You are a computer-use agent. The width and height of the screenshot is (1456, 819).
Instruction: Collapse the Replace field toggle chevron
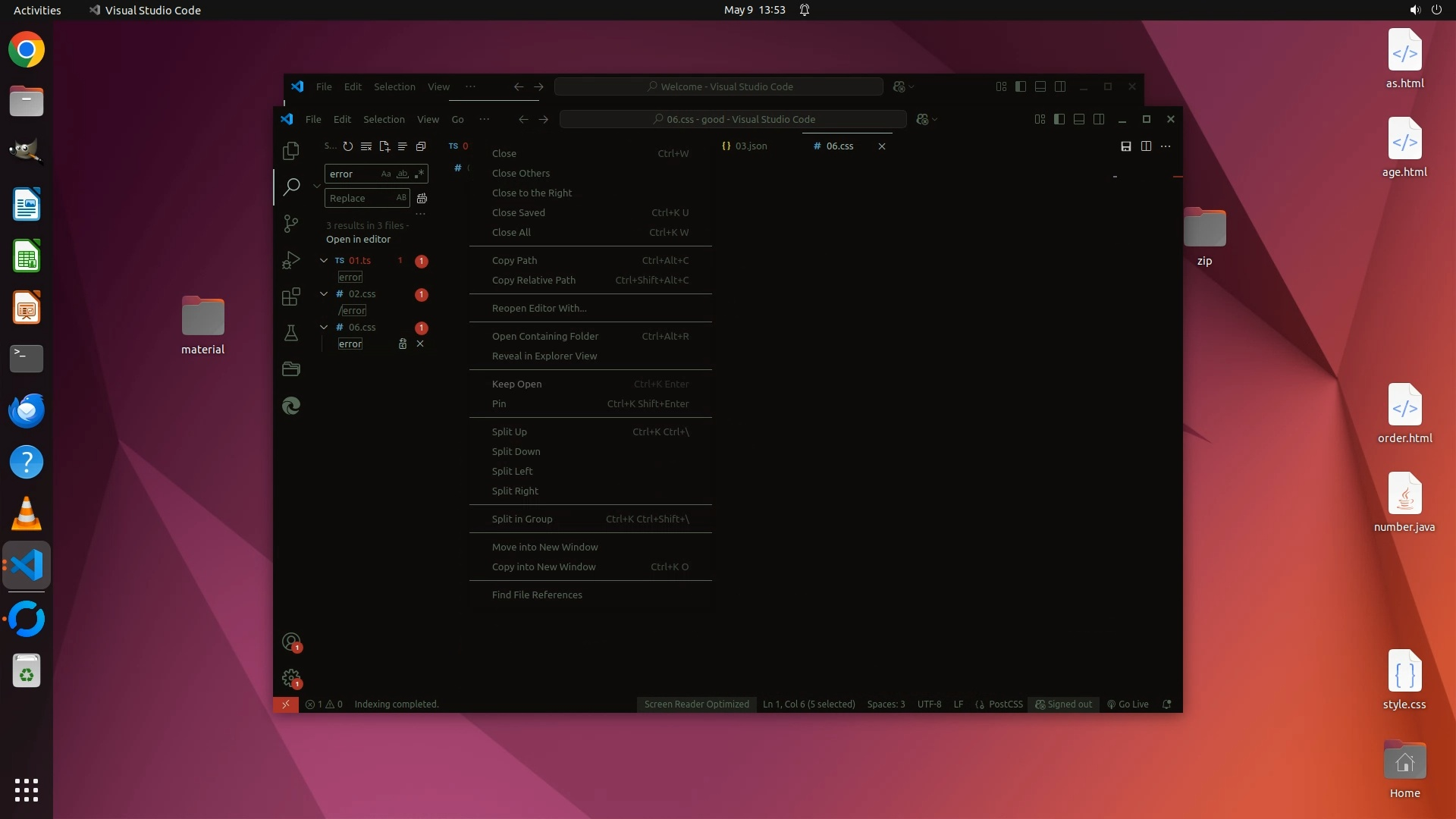pos(317,186)
